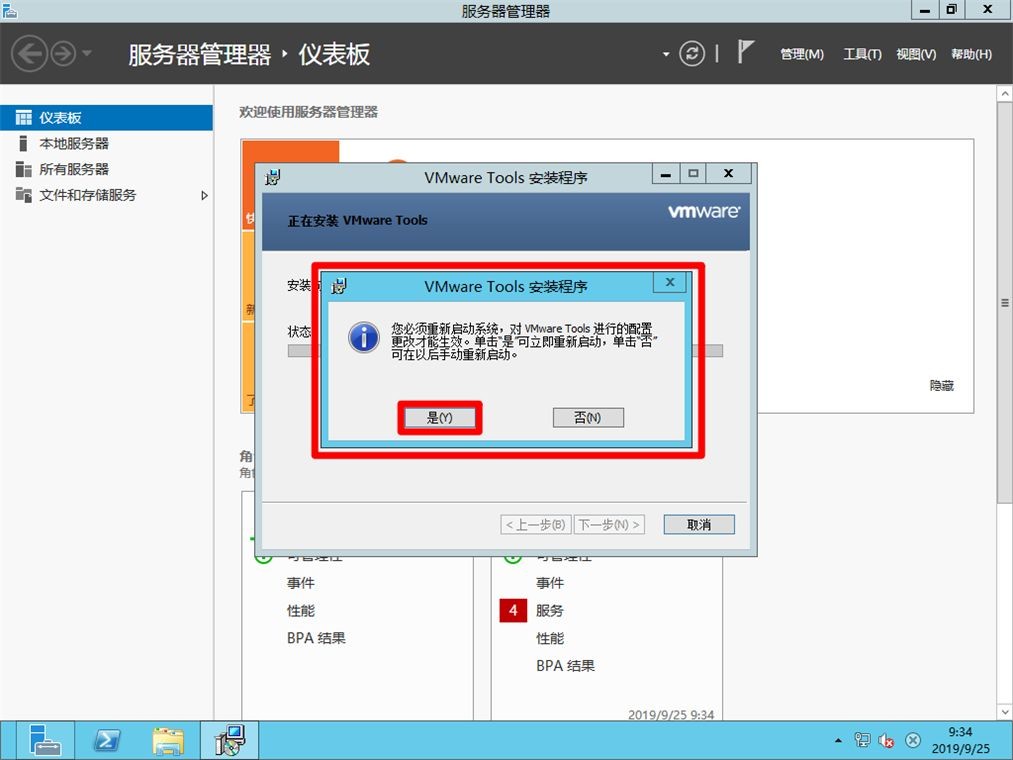The image size is (1013, 760).
Task: Close the VMware Tools restart prompt dialog
Action: 670,282
